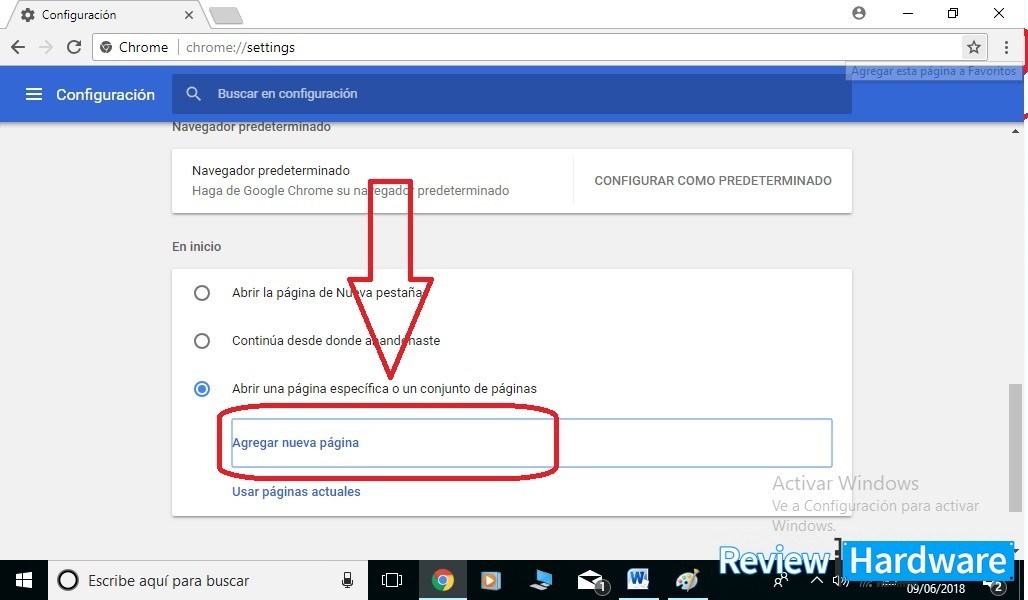Click the microphone icon in taskbar search
The width and height of the screenshot is (1028, 600).
[347, 580]
